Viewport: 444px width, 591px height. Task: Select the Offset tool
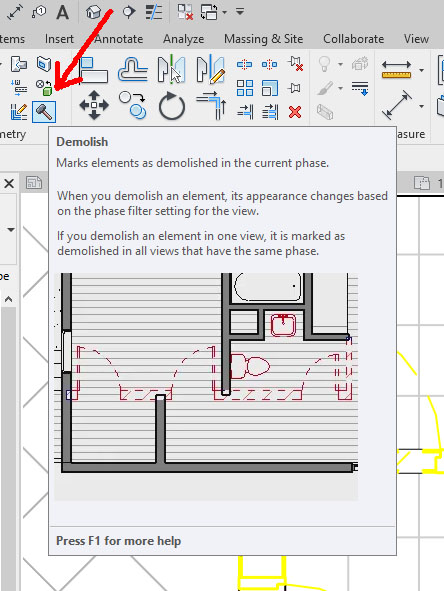pyautogui.click(x=133, y=69)
